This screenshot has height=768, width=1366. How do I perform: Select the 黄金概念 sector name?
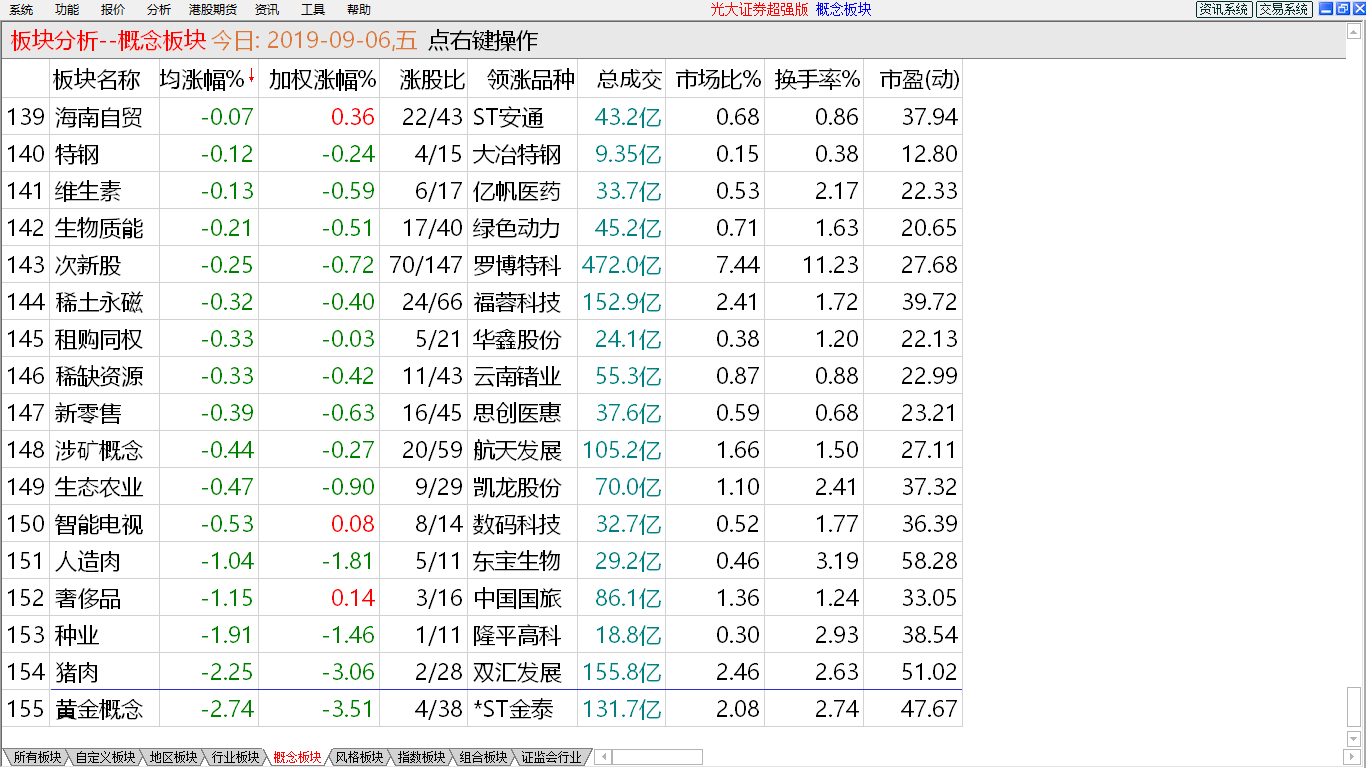(x=99, y=709)
